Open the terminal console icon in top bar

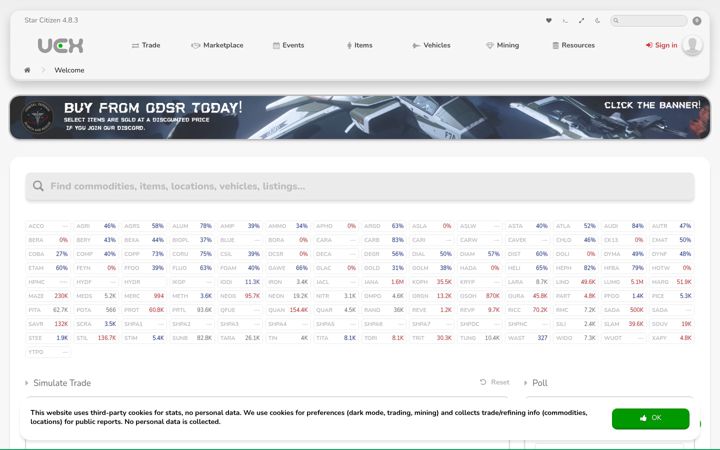tap(565, 20)
